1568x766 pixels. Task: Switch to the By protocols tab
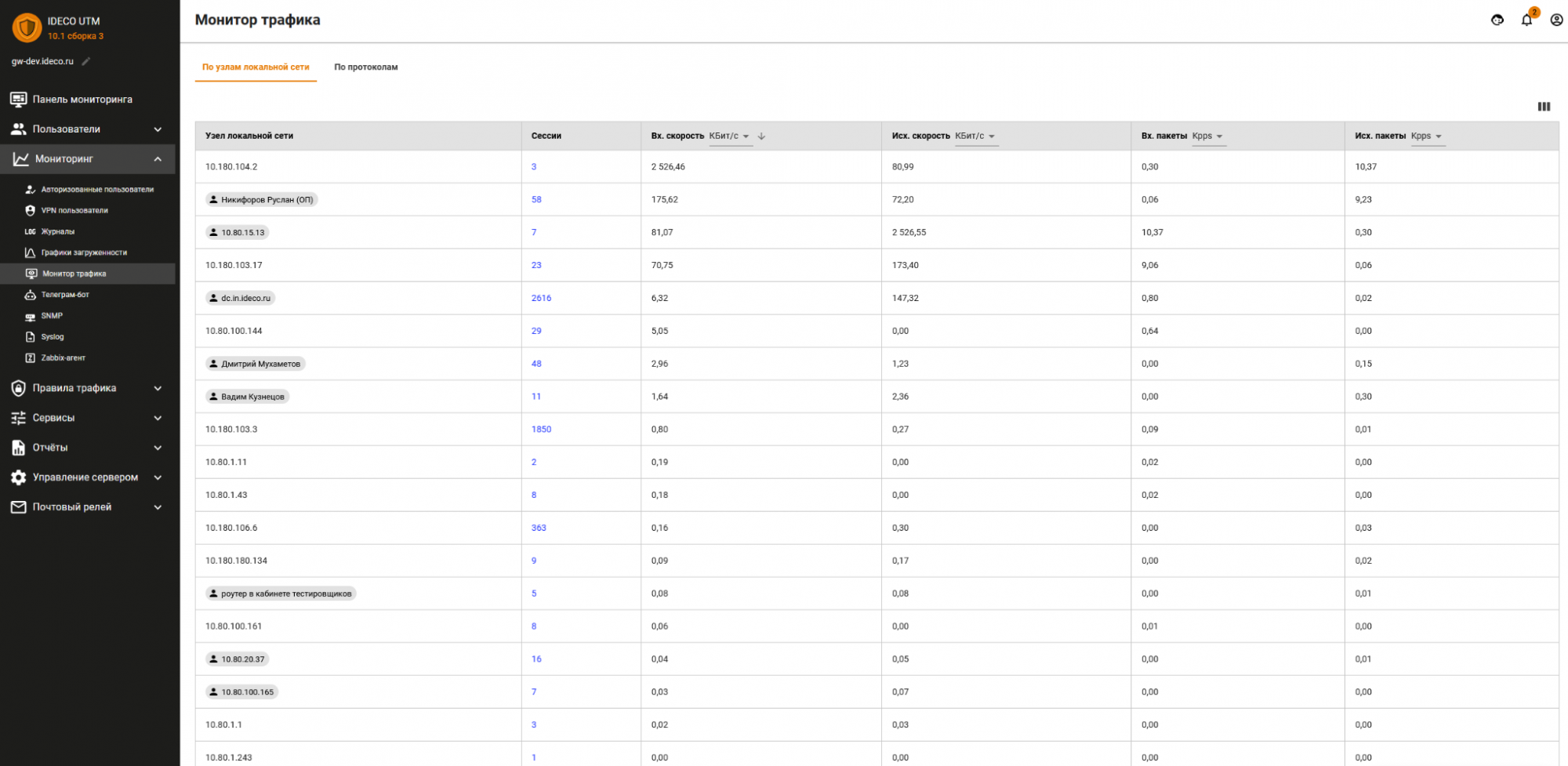[x=365, y=67]
